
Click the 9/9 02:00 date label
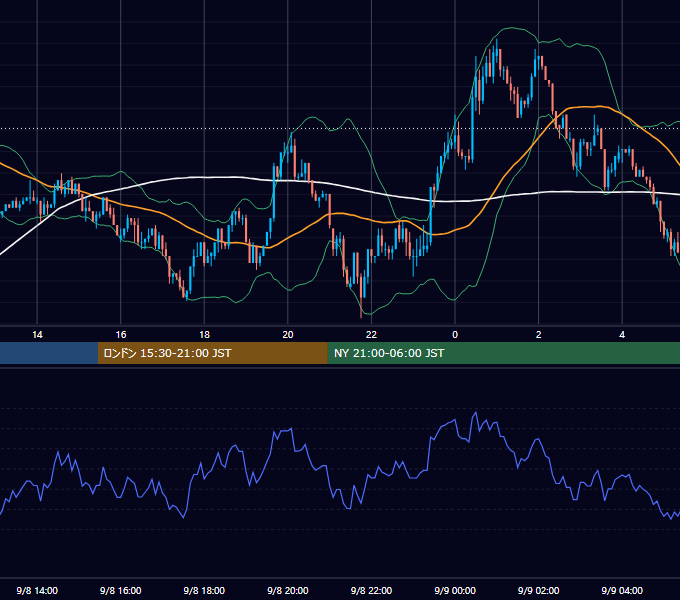[x=539, y=590]
